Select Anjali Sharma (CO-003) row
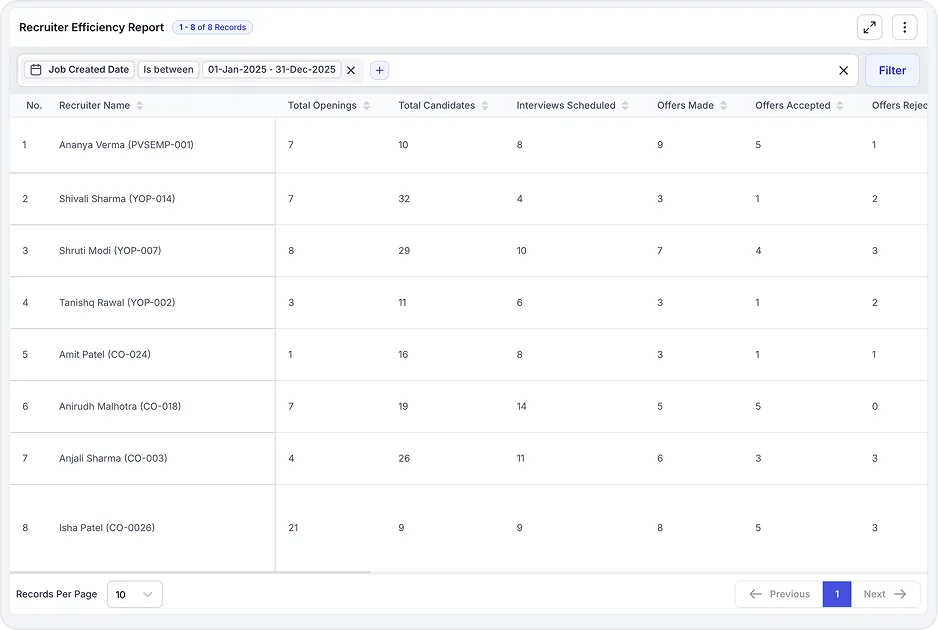938x630 pixels. coord(468,459)
